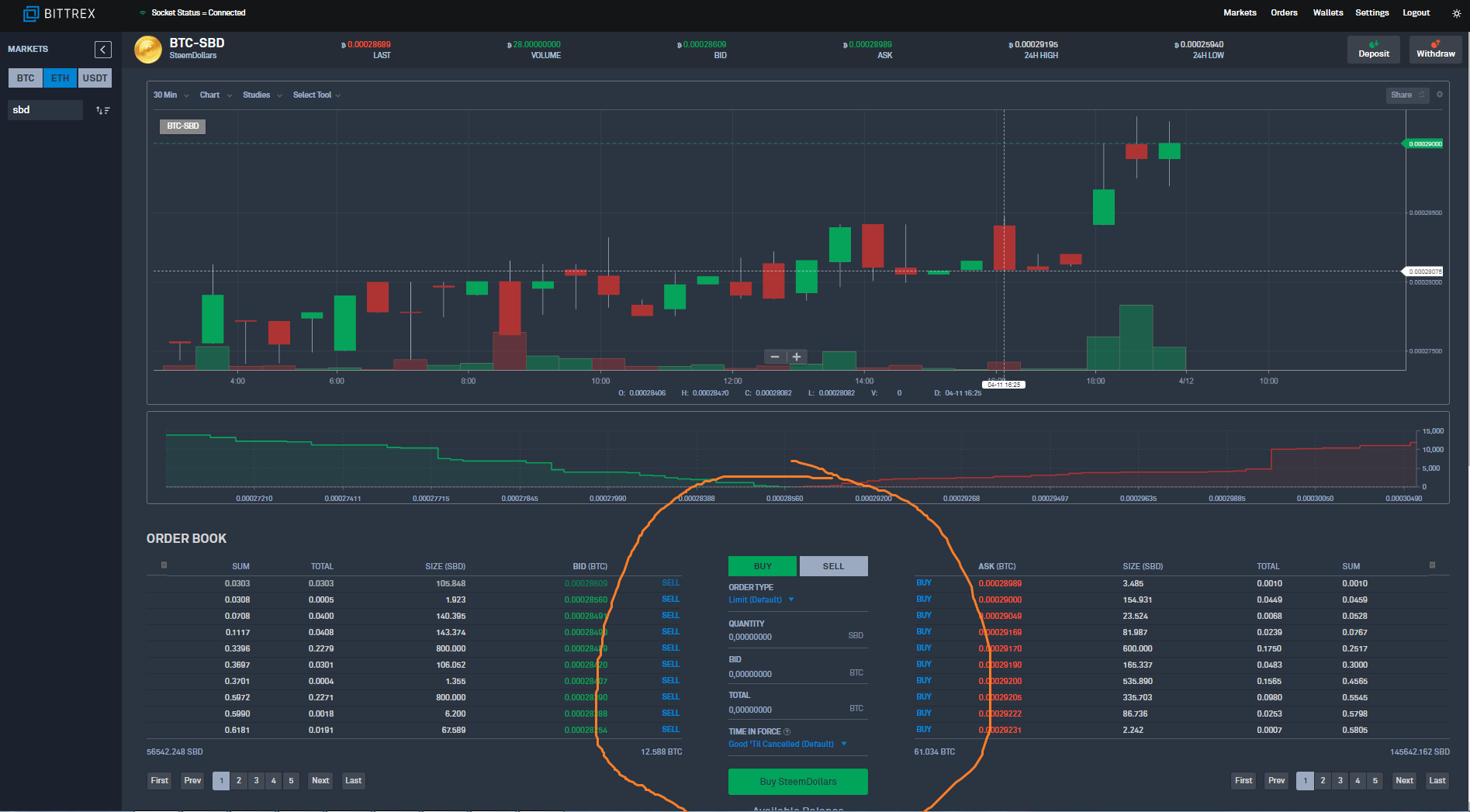The image size is (1470, 812).
Task: Click the Deposit button
Action: tap(1374, 50)
